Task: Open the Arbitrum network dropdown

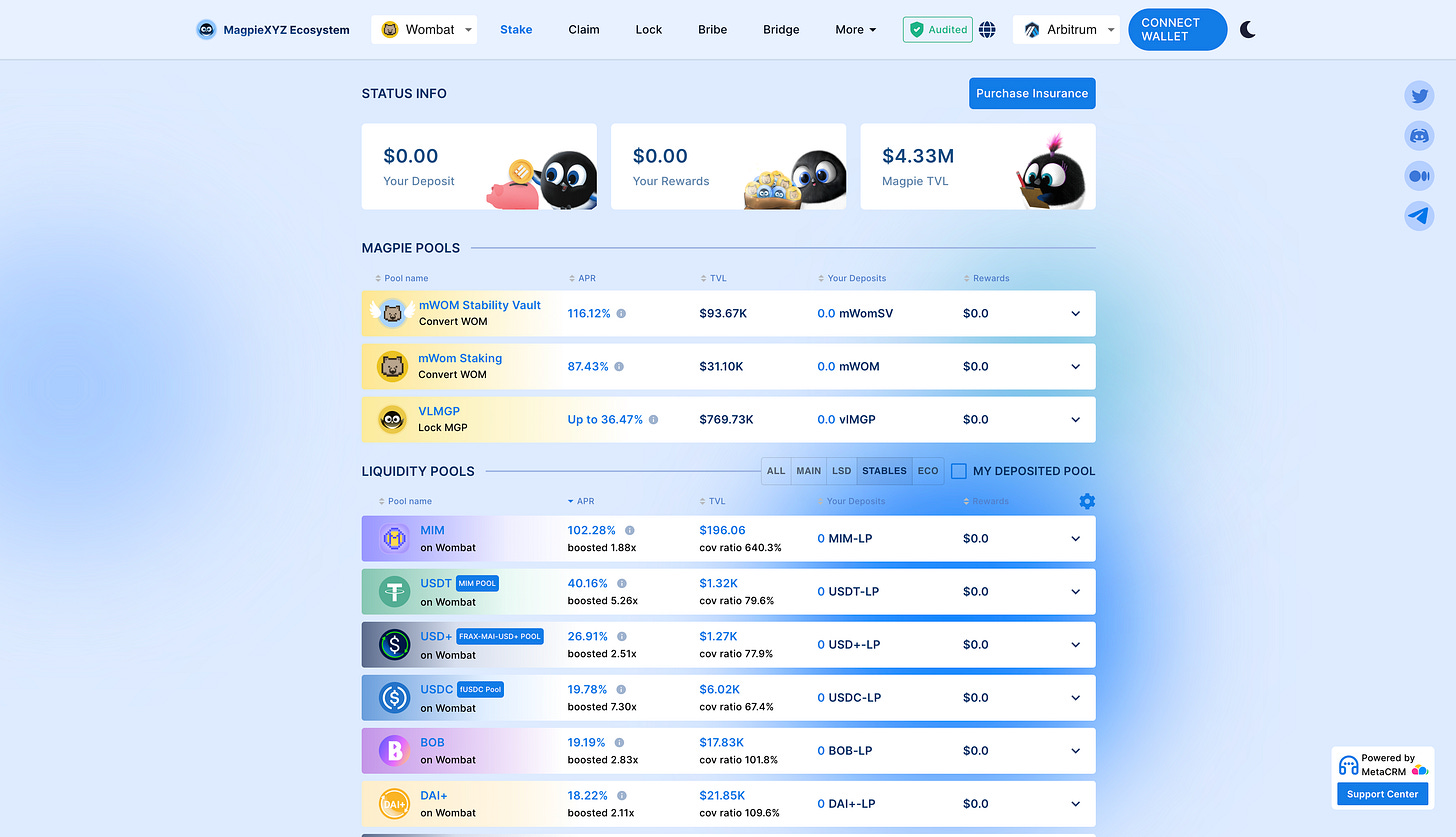Action: click(1066, 30)
